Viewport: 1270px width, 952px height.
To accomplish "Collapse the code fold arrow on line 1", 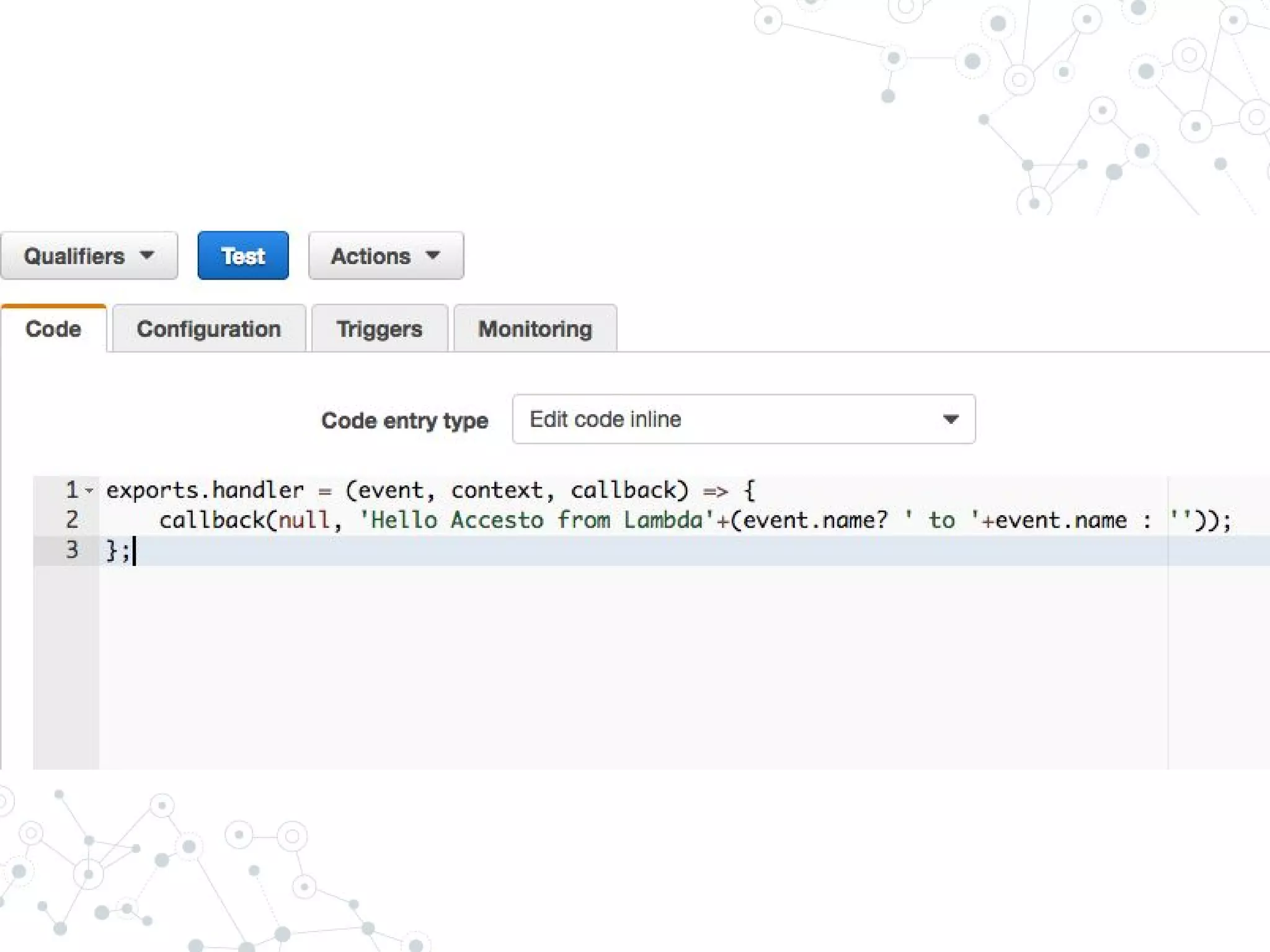I will coord(90,491).
